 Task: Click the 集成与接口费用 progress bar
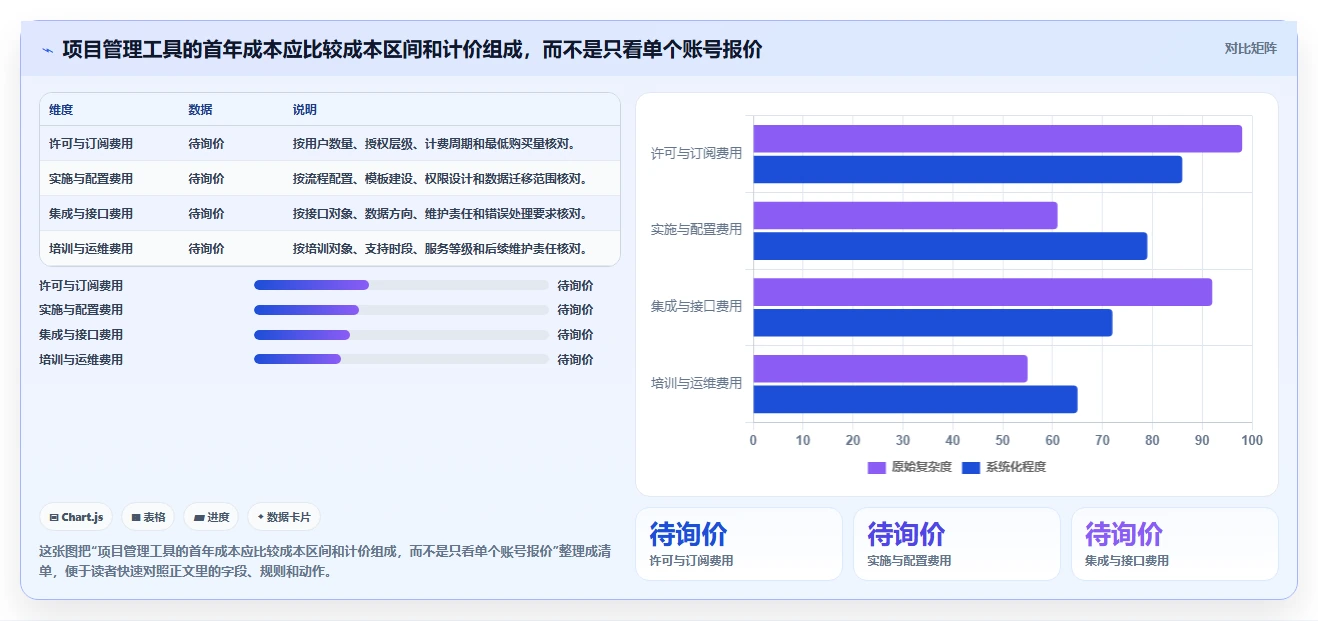point(401,334)
